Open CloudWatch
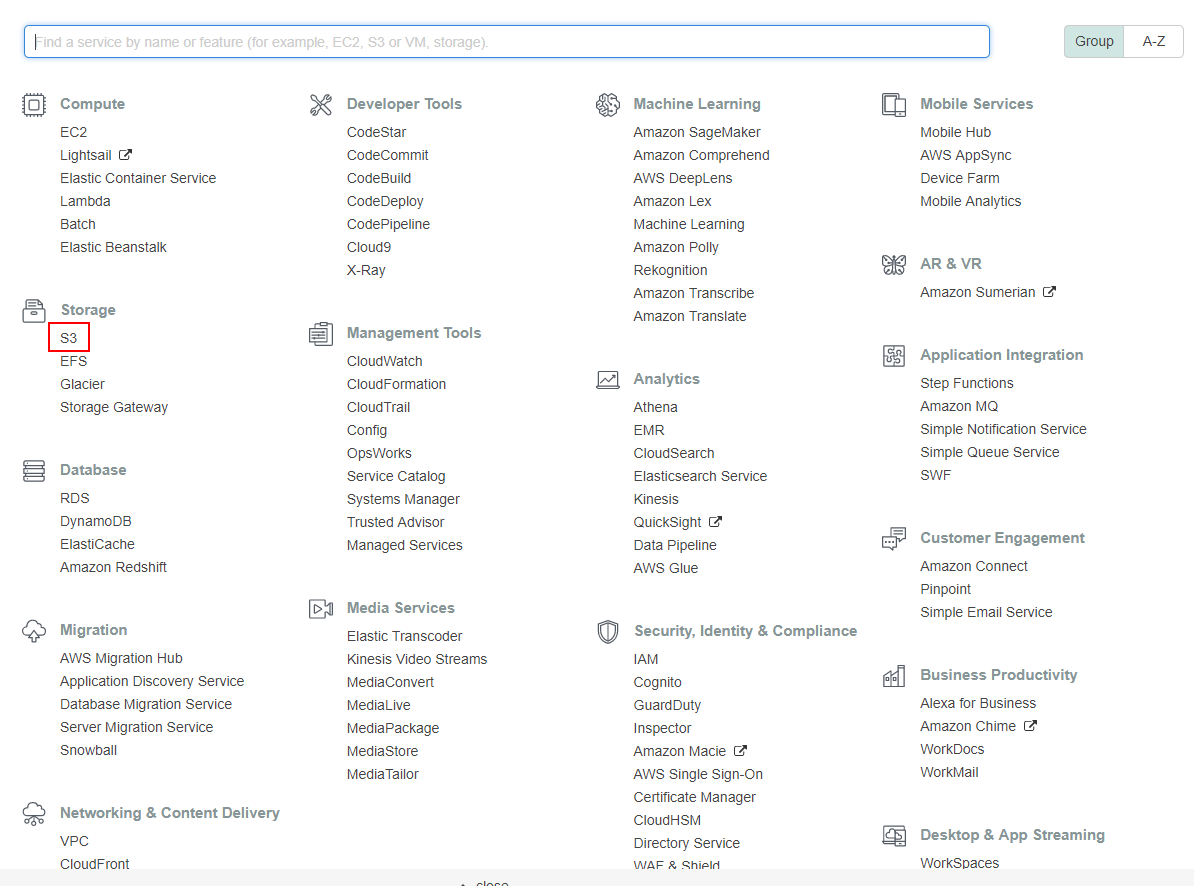This screenshot has height=886, width=1194. pyautogui.click(x=385, y=362)
